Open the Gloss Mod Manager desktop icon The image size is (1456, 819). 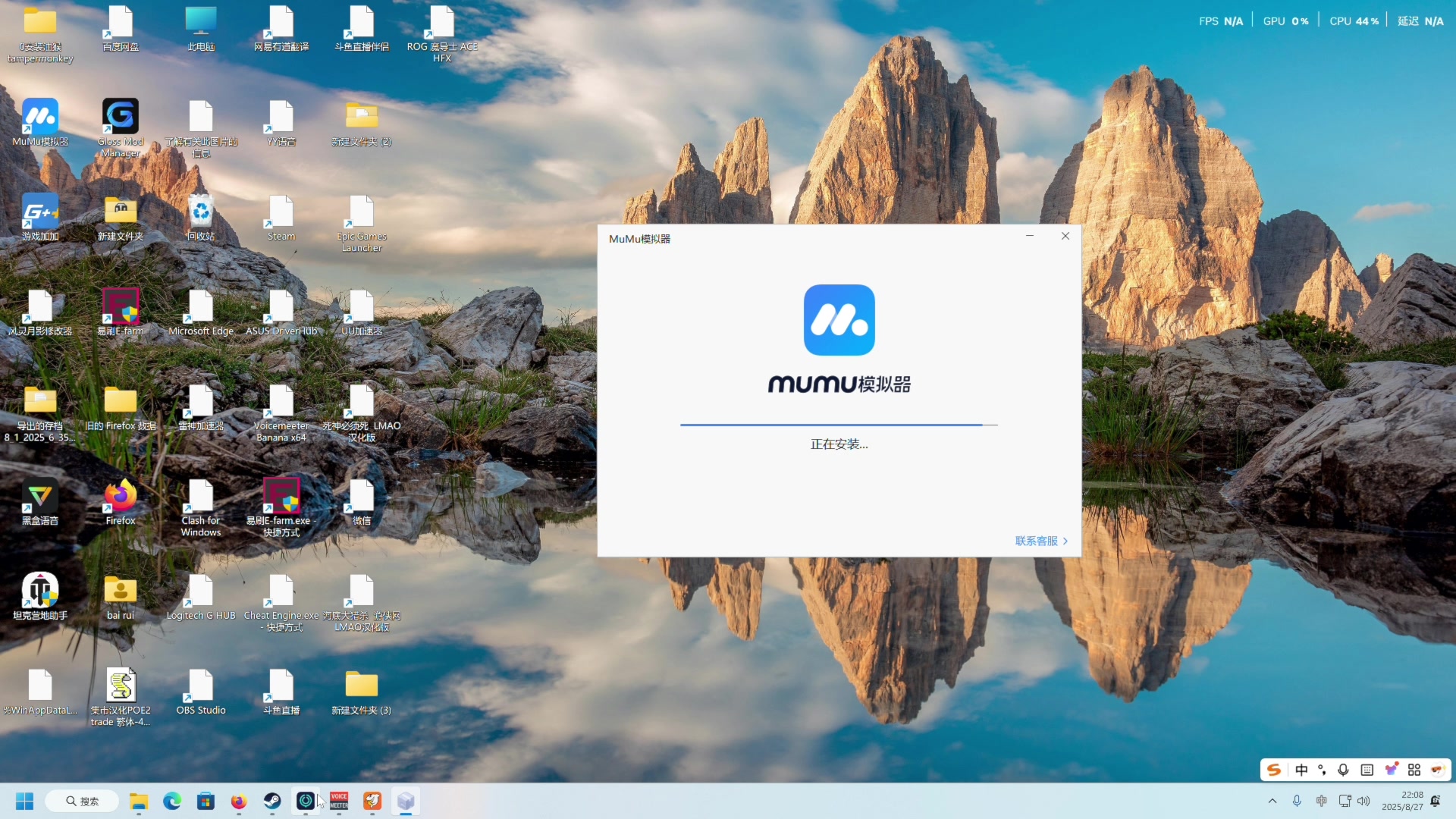coord(120,127)
